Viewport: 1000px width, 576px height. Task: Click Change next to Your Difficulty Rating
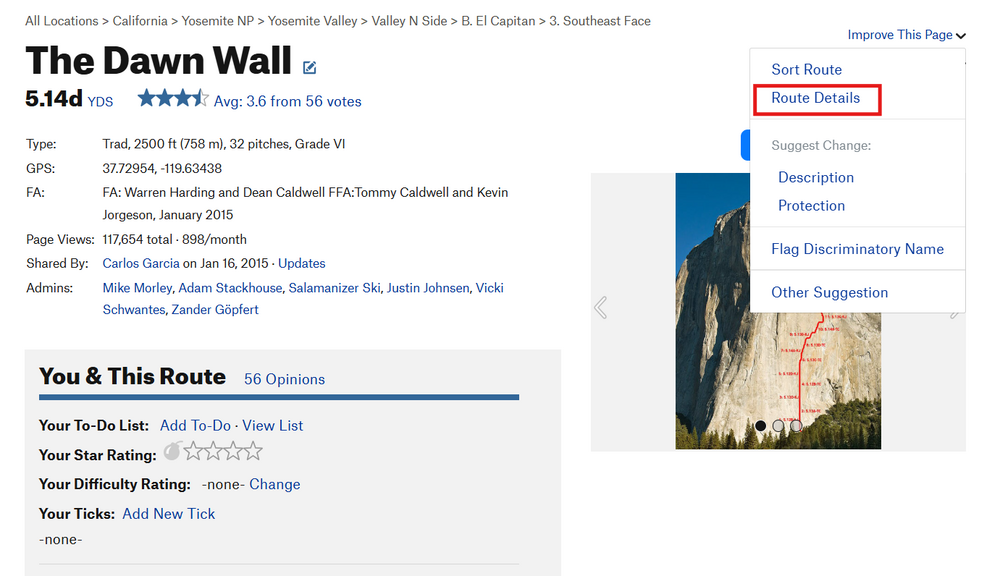click(274, 484)
